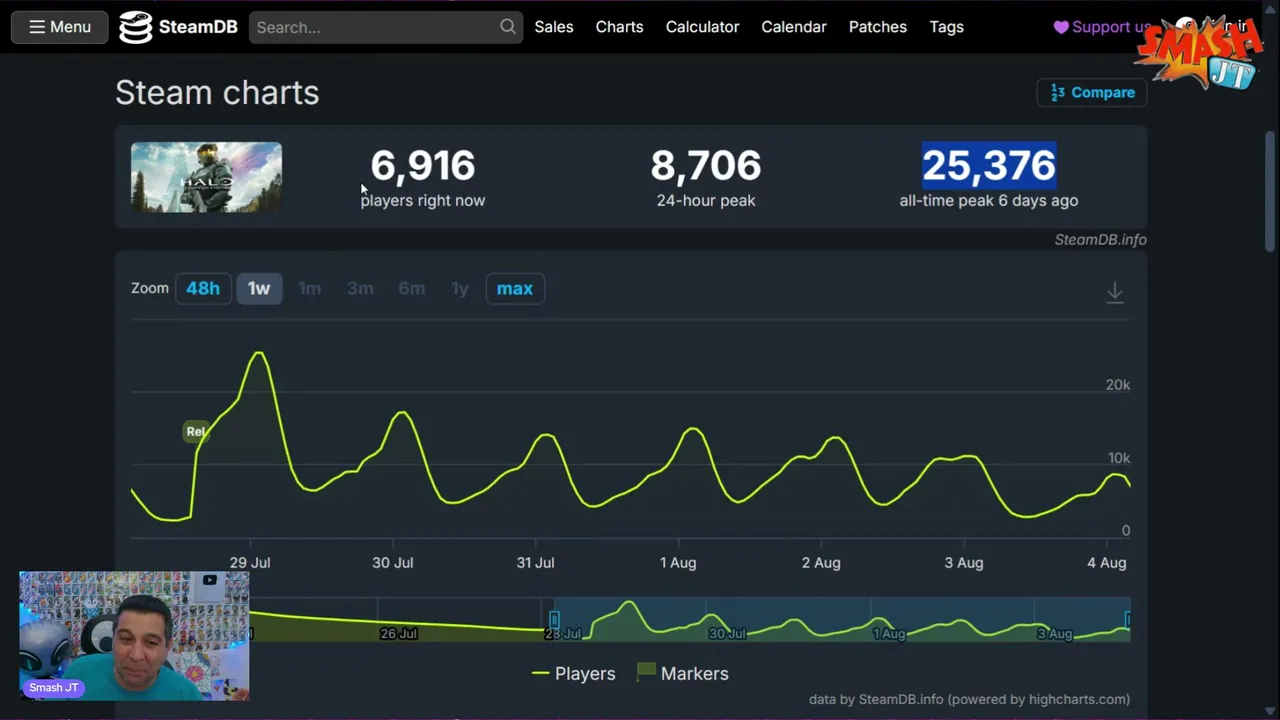Select the 1w zoom option
Viewport: 1280px width, 720px height.
pyautogui.click(x=259, y=288)
